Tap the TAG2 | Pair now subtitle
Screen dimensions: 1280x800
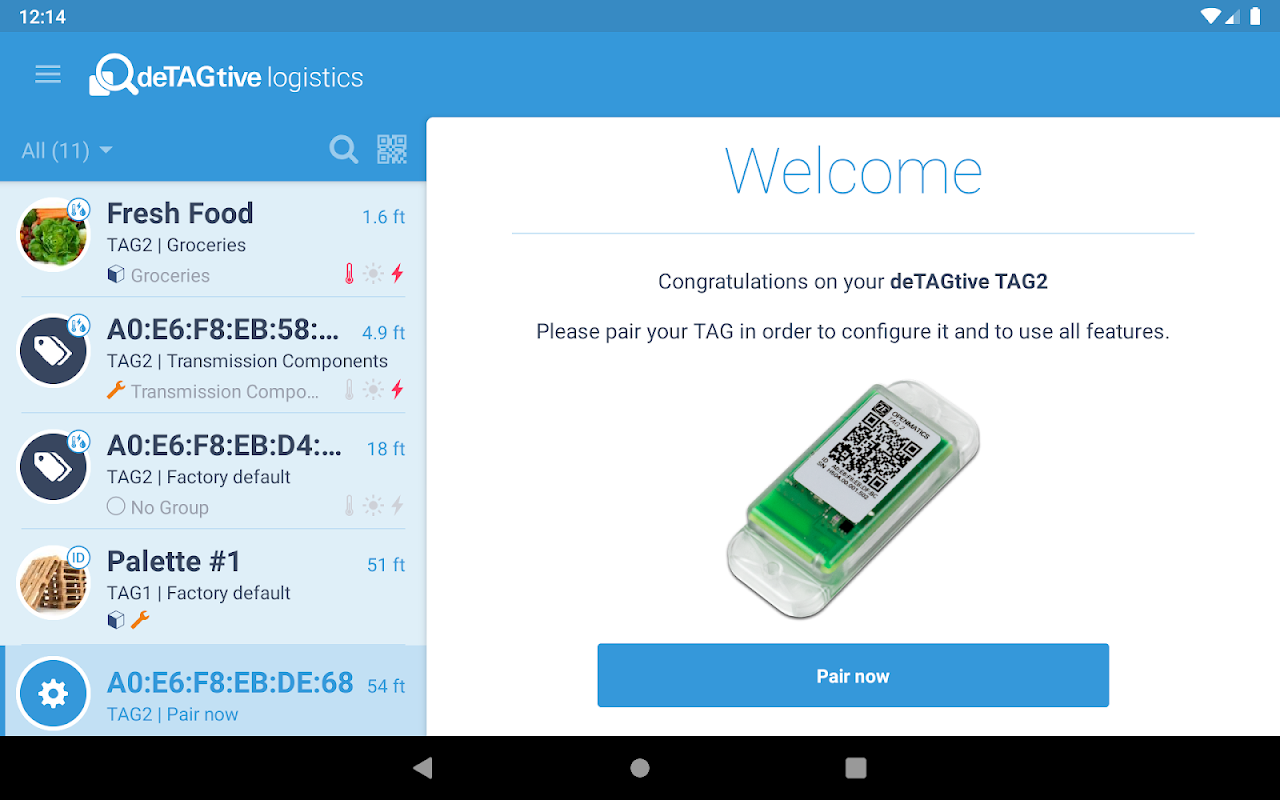173,715
